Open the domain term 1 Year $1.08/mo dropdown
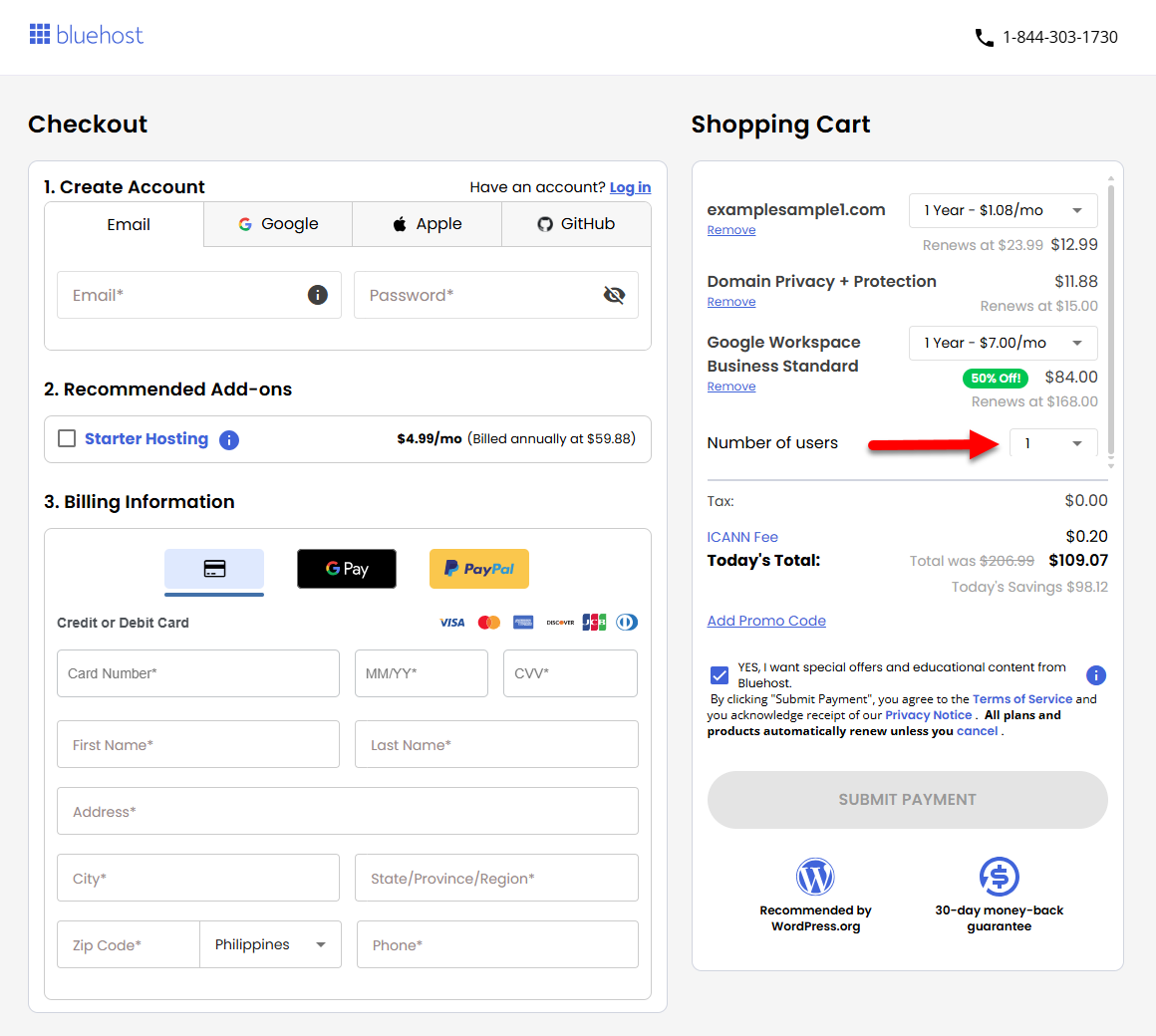This screenshot has height=1036, width=1156. tap(1003, 211)
